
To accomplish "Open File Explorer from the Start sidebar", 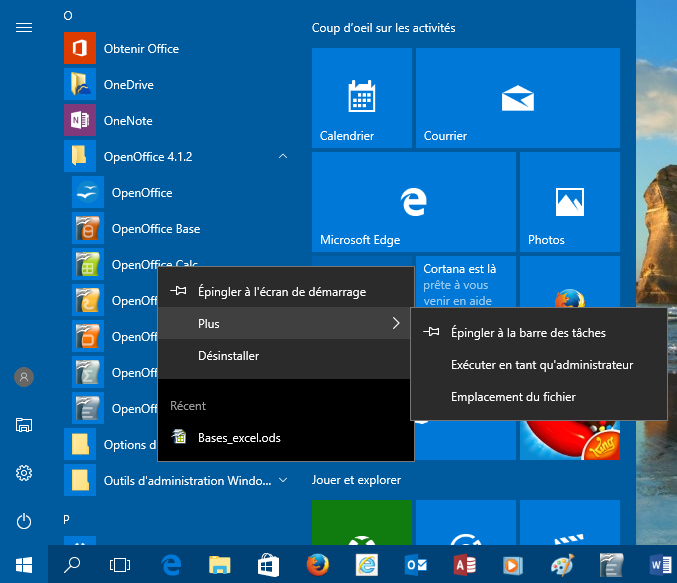I will [x=24, y=425].
